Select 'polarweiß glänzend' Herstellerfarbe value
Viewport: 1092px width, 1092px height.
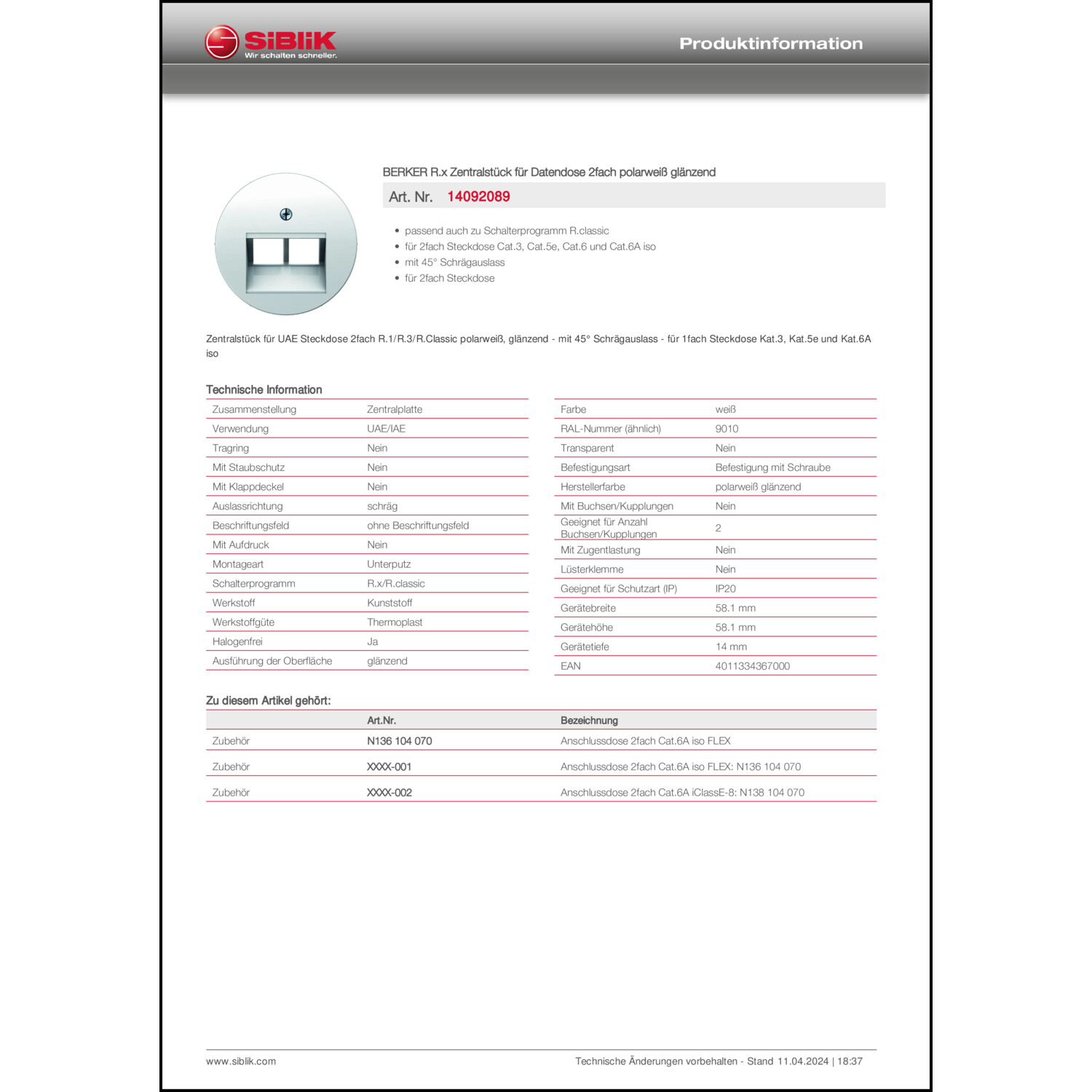[758, 487]
